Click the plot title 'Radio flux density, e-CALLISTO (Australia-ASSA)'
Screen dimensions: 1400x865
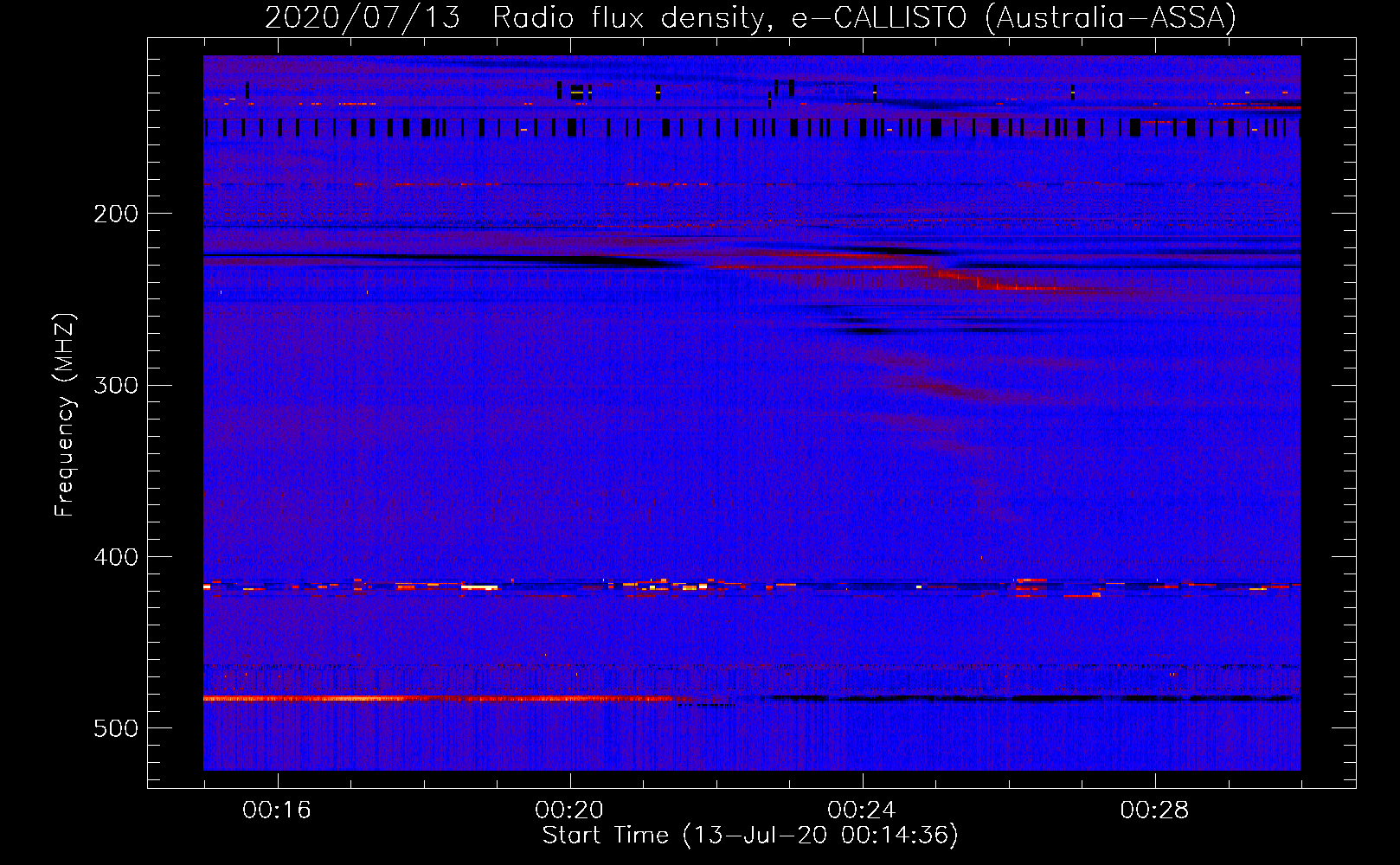(x=864, y=17)
